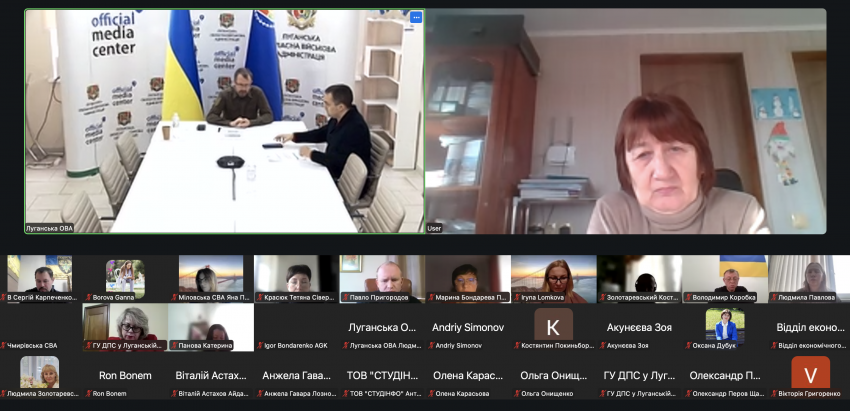Image resolution: width=850 pixels, height=411 pixels.
Task: Click the orange V avatar of Вікторія Григоренко
Action: coord(810,373)
